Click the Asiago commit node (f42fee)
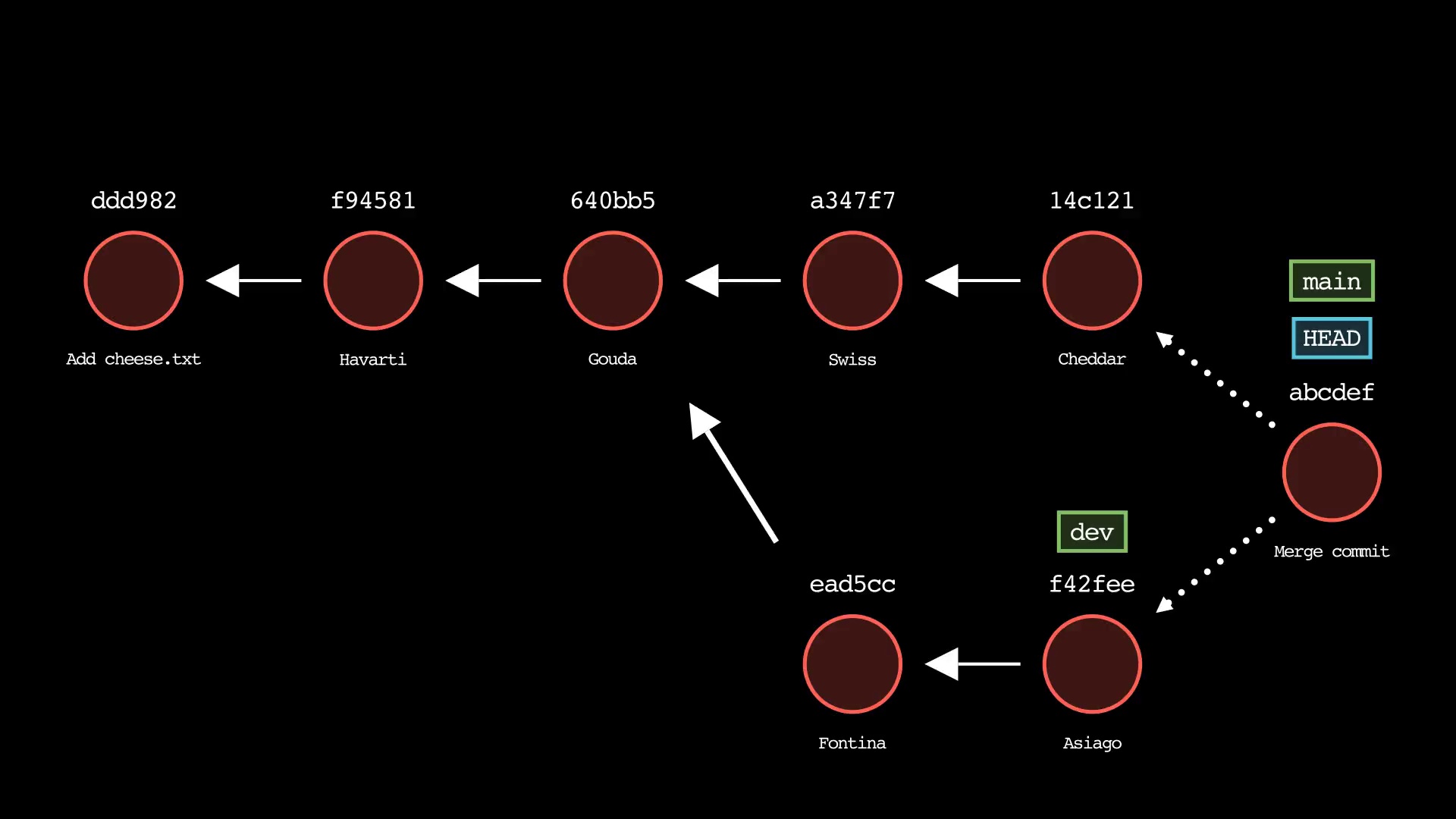The width and height of the screenshot is (1456, 819). [1092, 663]
